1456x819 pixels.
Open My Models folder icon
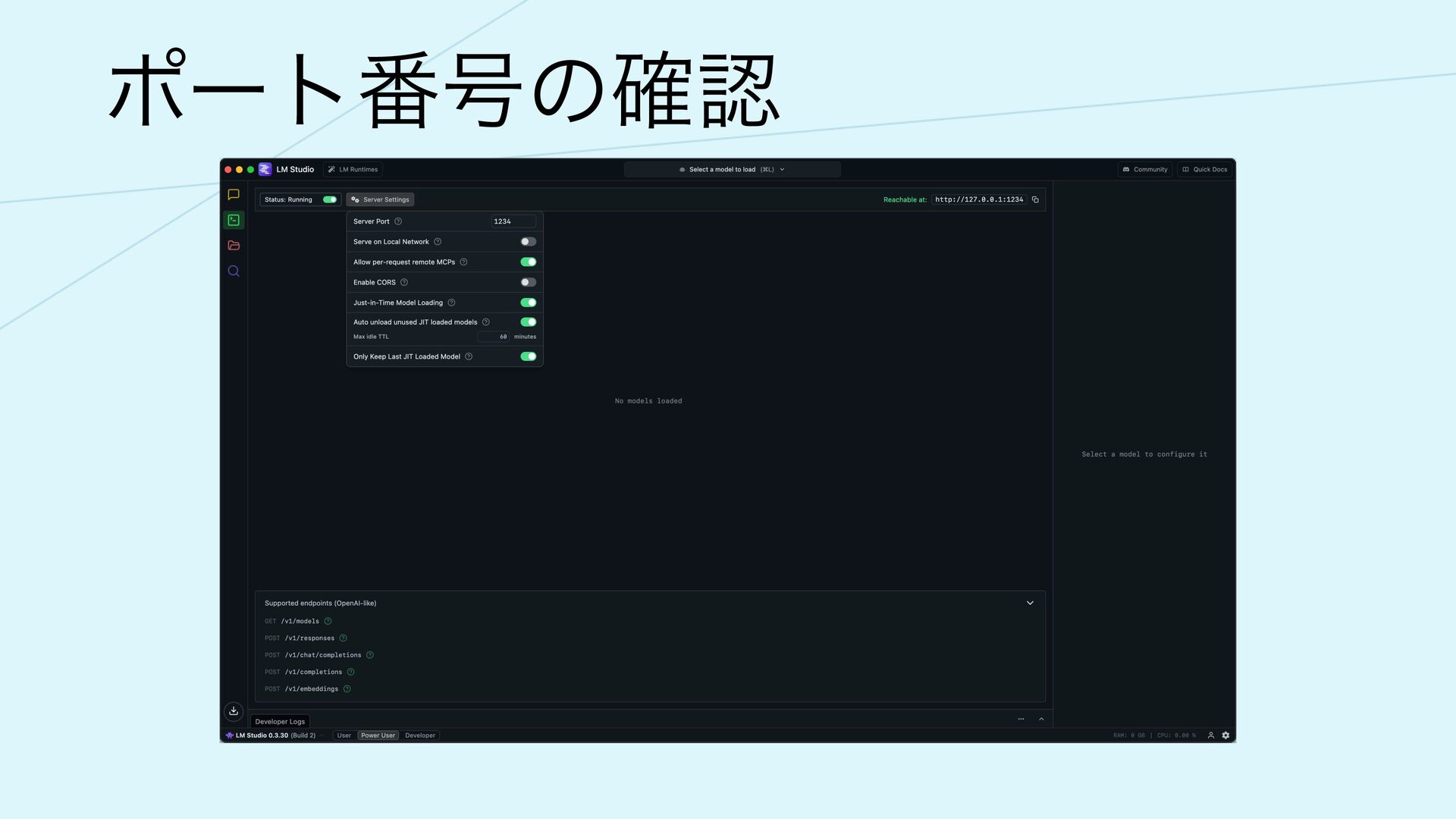pyautogui.click(x=234, y=246)
